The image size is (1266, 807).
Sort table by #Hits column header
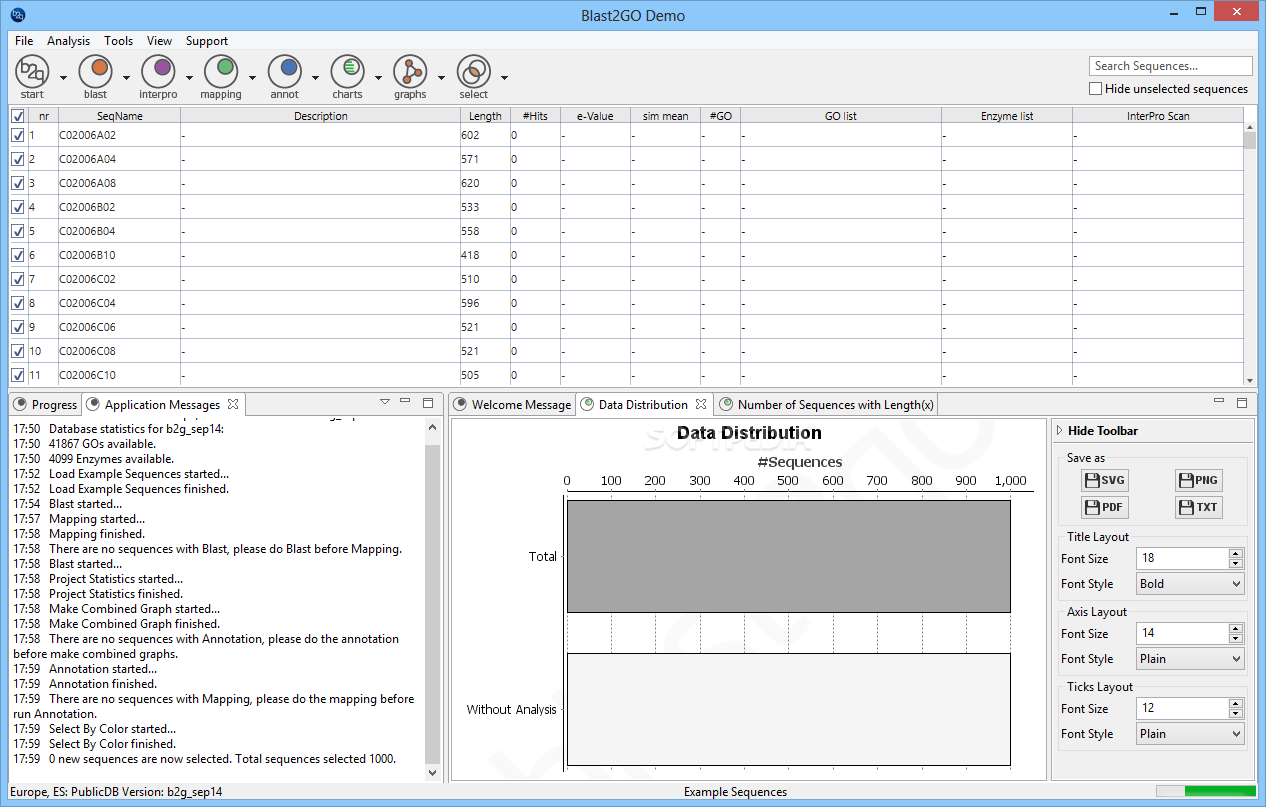click(x=535, y=116)
